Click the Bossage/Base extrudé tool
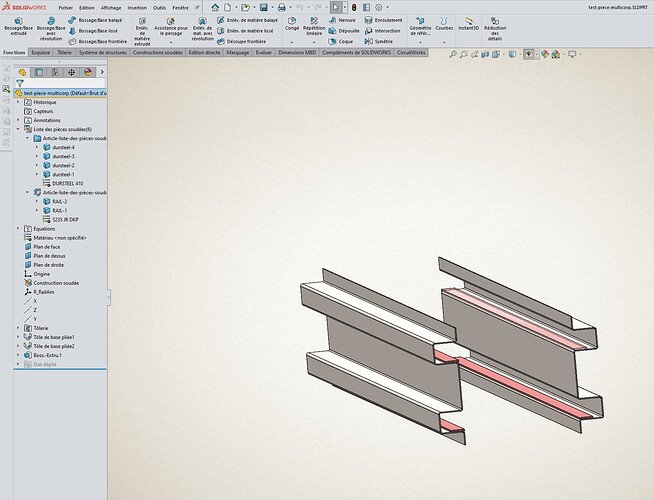 coord(19,26)
